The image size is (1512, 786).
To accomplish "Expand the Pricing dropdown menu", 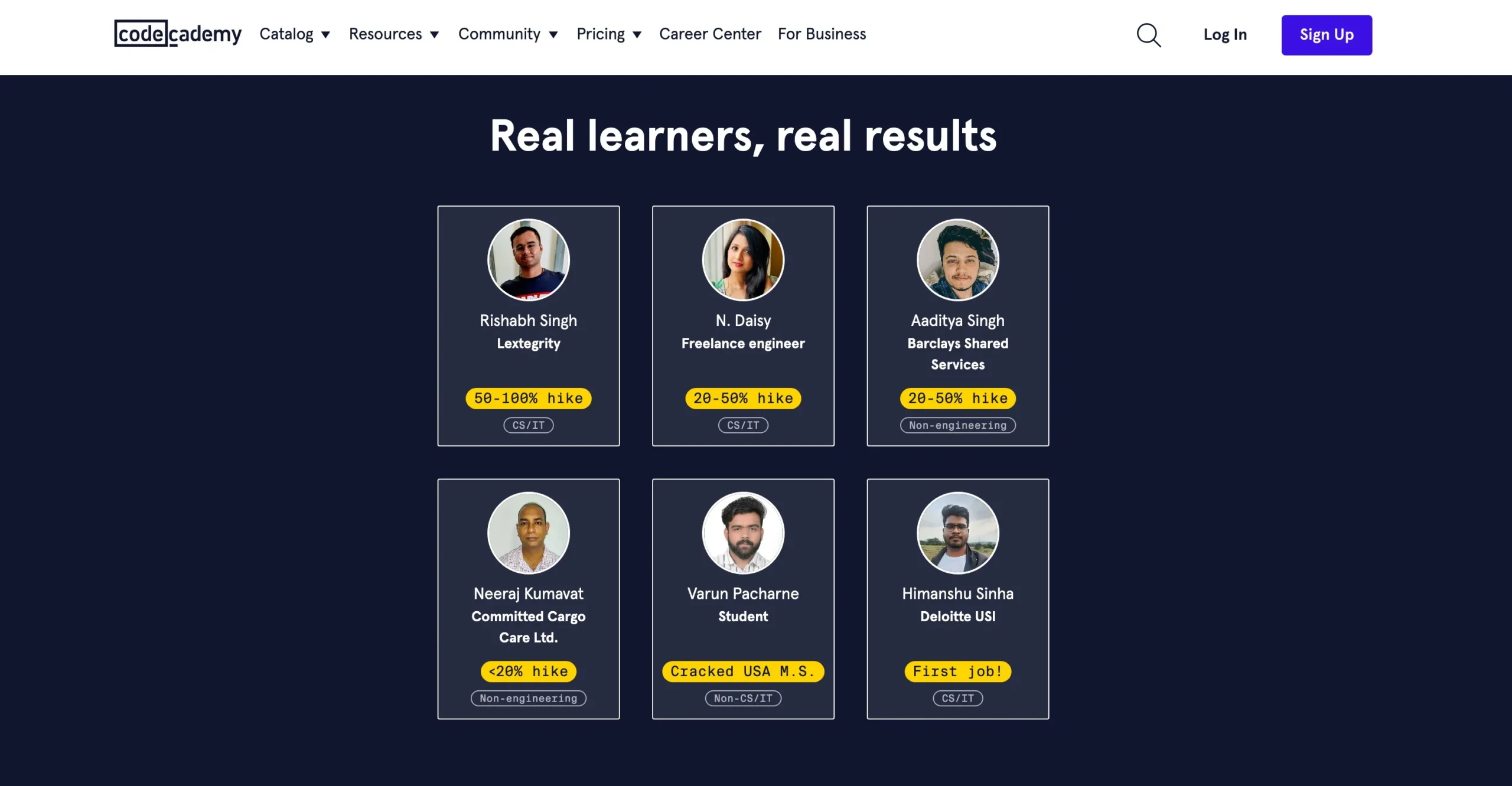I will 608,34.
